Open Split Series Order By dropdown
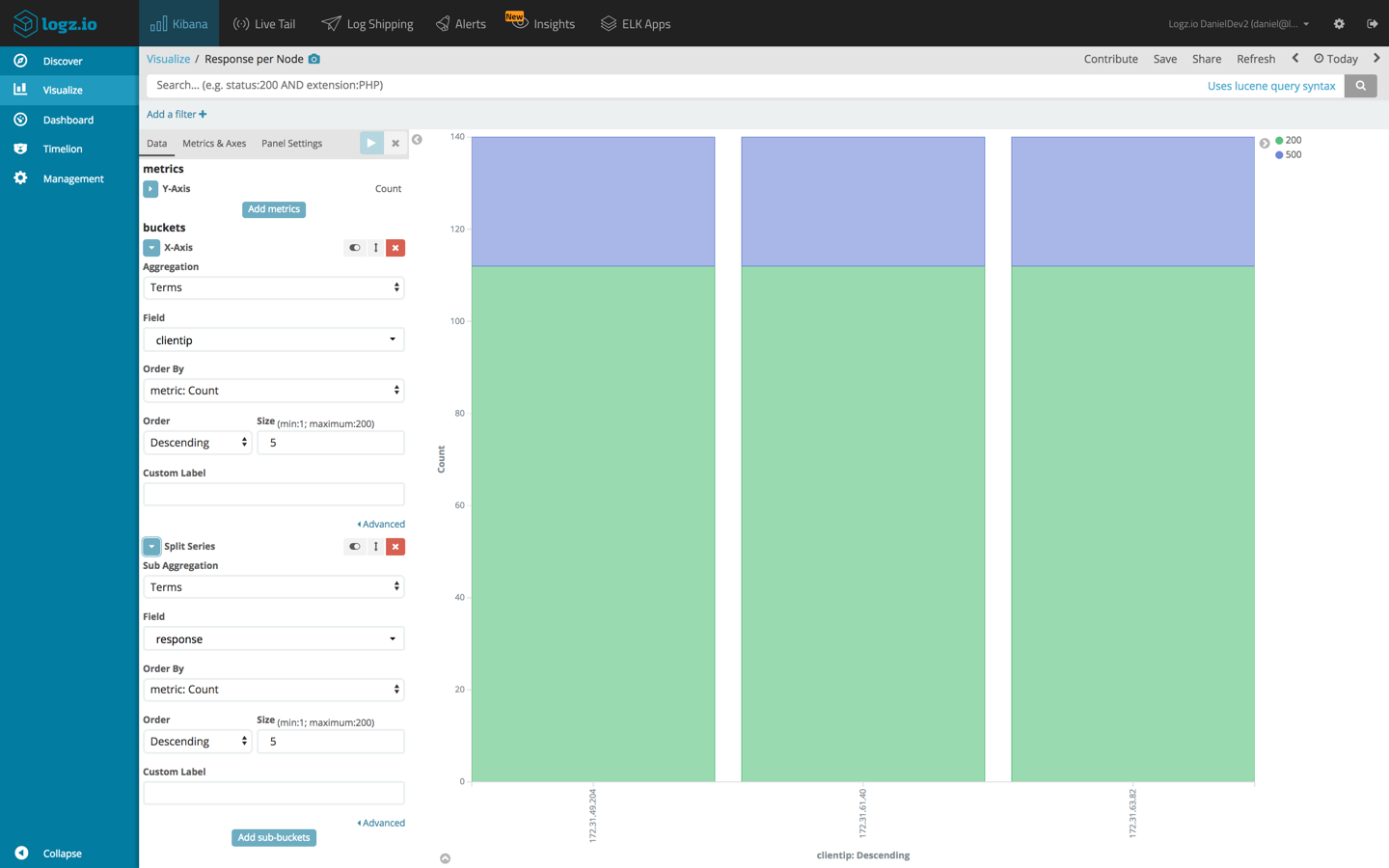Image resolution: width=1389 pixels, height=868 pixels. click(274, 690)
